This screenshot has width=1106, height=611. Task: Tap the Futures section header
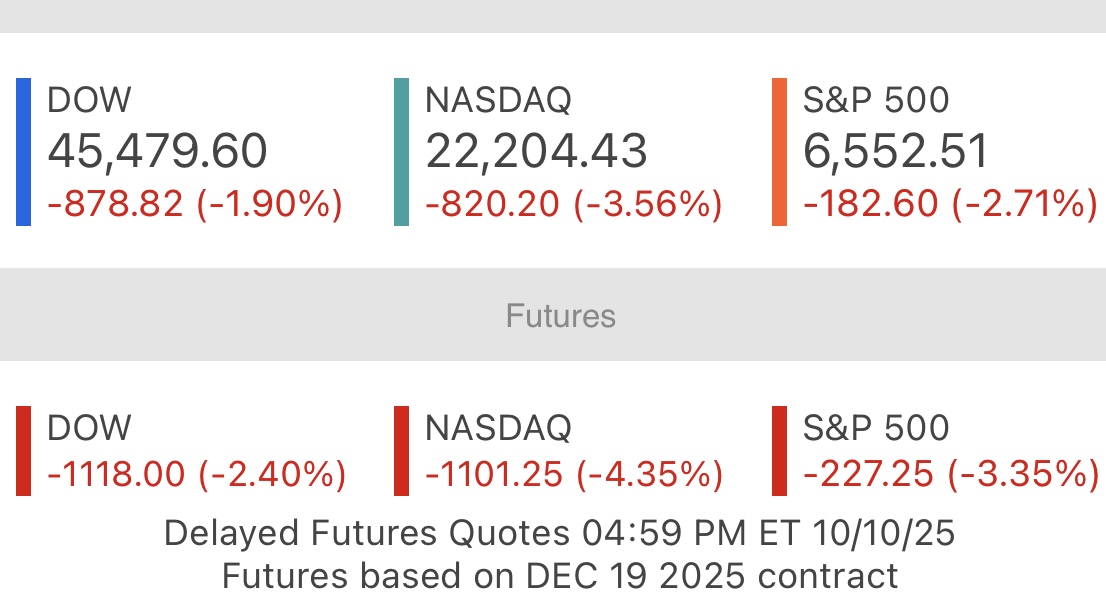coord(560,316)
